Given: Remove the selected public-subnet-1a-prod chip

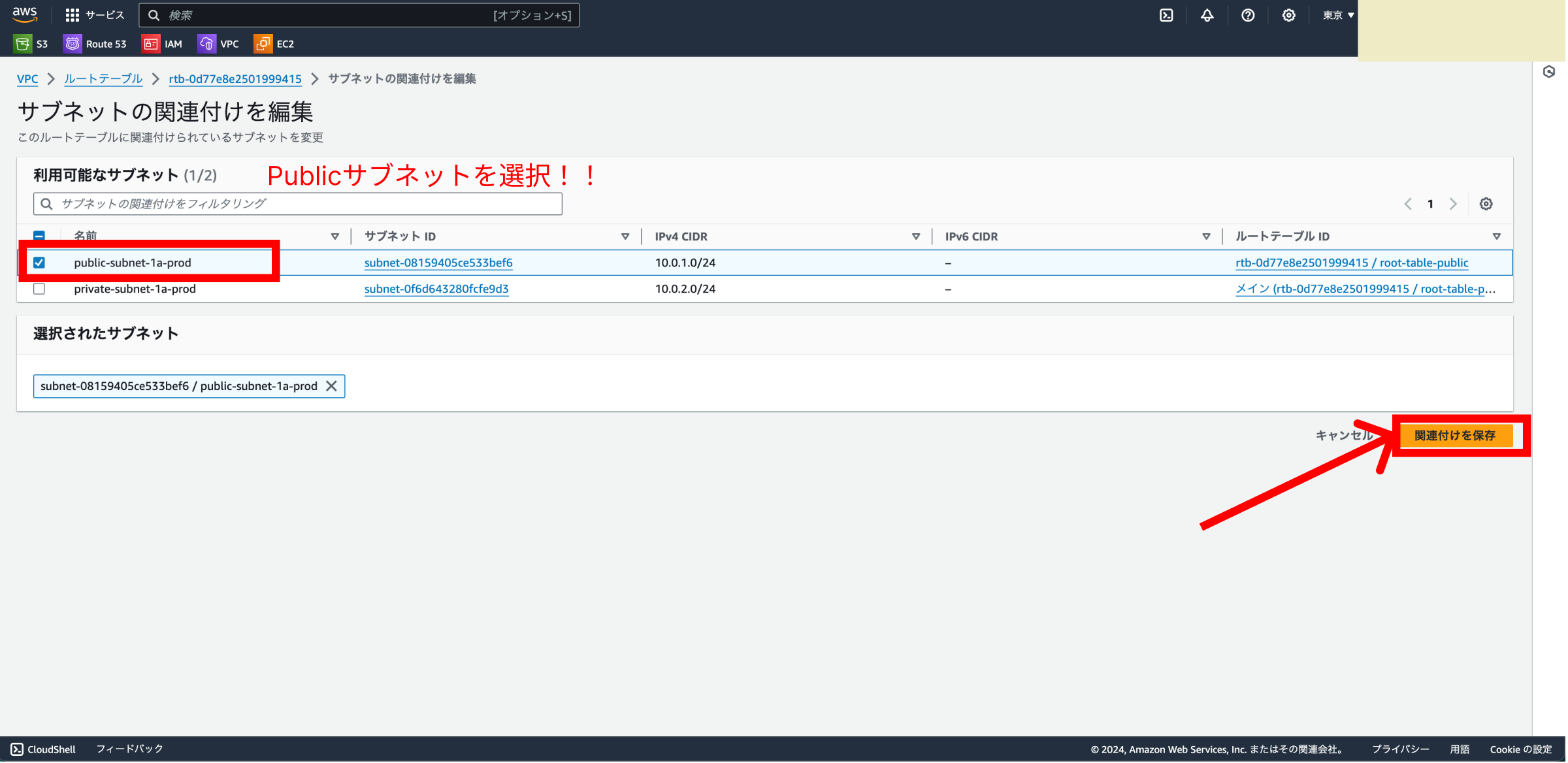Looking at the screenshot, I should pyautogui.click(x=331, y=385).
